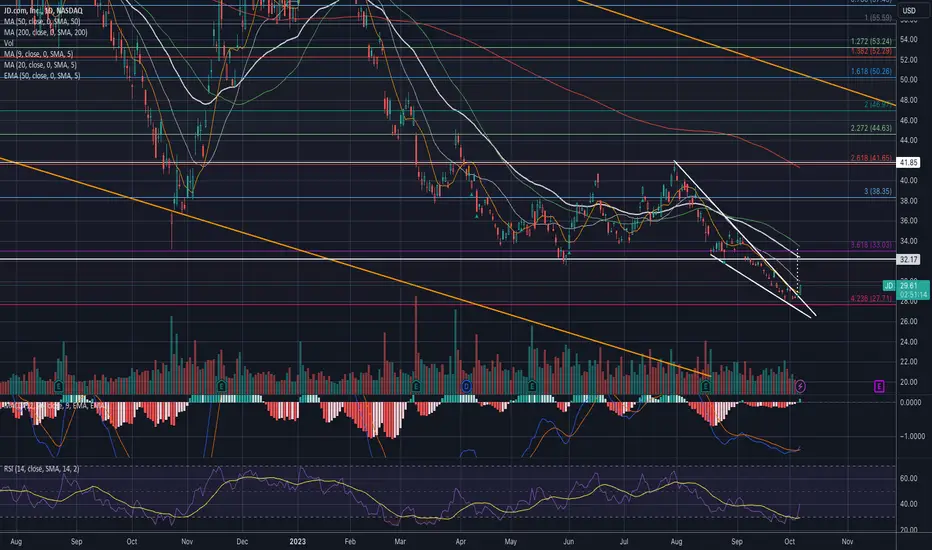Image resolution: width=932 pixels, height=550 pixels.
Task: Open the May 2023 earnings marker
Action: coord(532,386)
